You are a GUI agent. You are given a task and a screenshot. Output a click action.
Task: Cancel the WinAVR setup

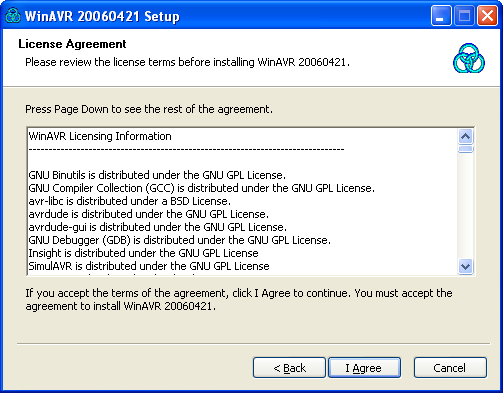coord(450,368)
